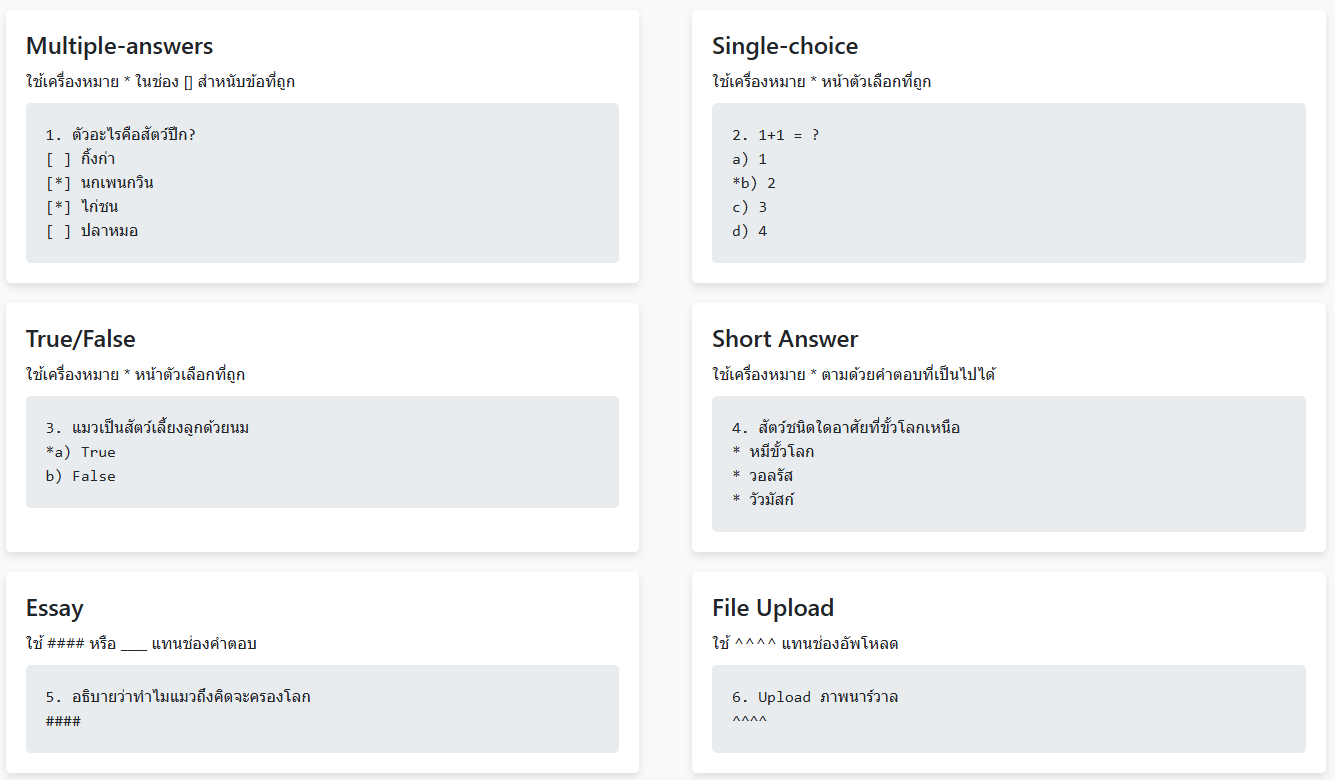This screenshot has width=1335, height=780.
Task: Click the [*] marker before ไก่ชน
Action: pyautogui.click(x=58, y=207)
